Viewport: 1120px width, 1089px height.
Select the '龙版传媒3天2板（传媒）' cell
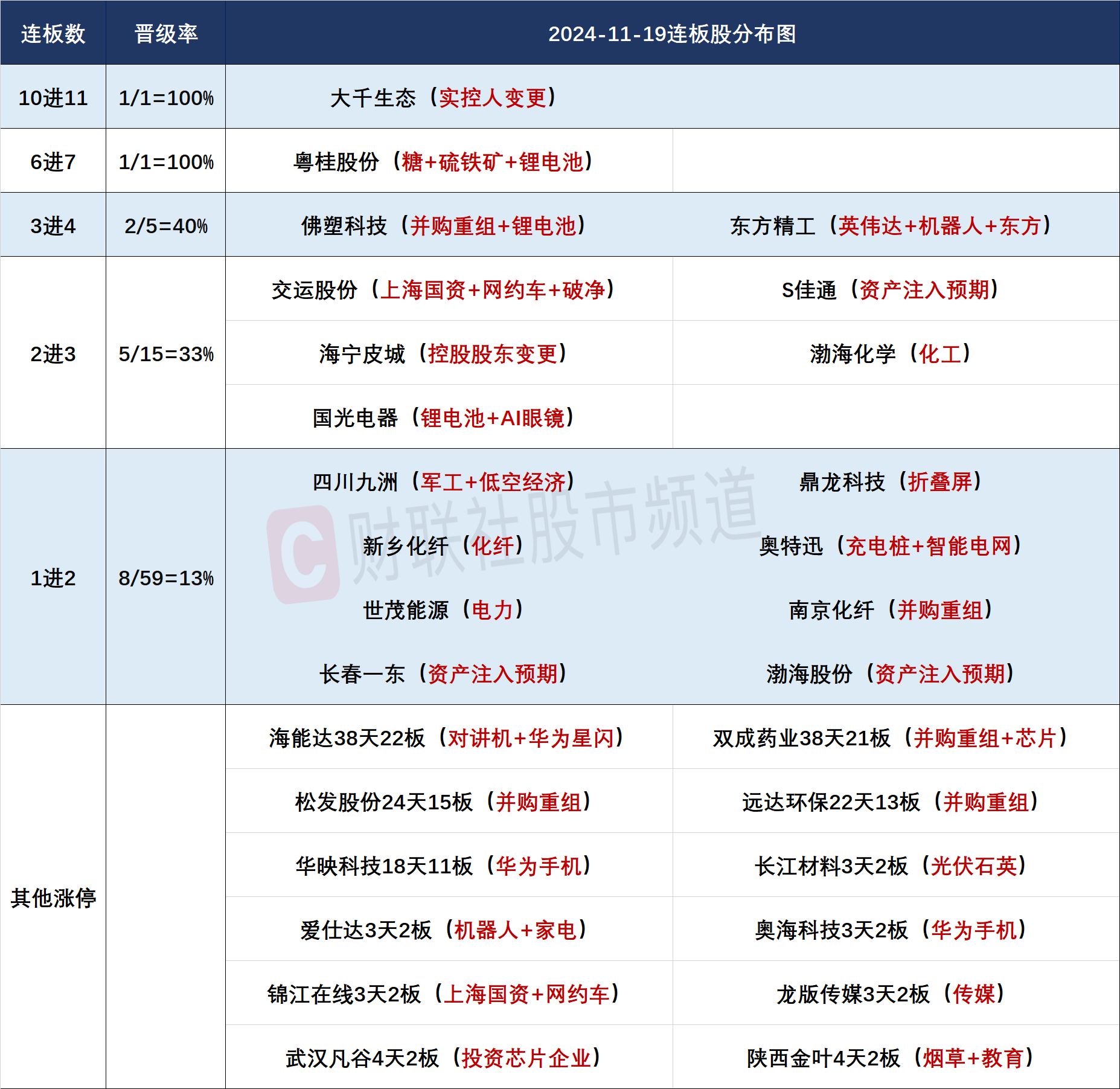[x=896, y=994]
